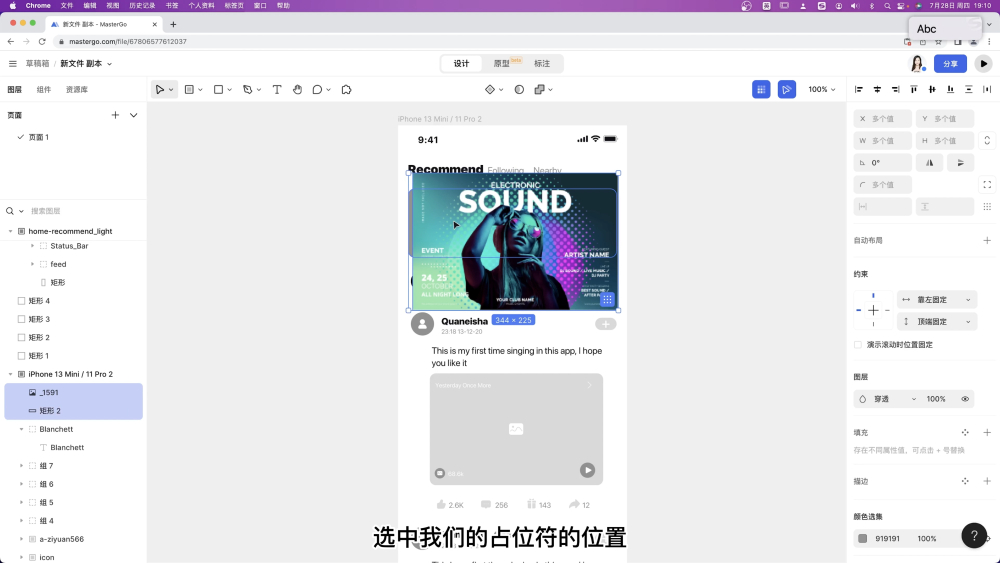Click the layer opacity 100% field
Image resolution: width=1000 pixels, height=563 pixels.
936,399
